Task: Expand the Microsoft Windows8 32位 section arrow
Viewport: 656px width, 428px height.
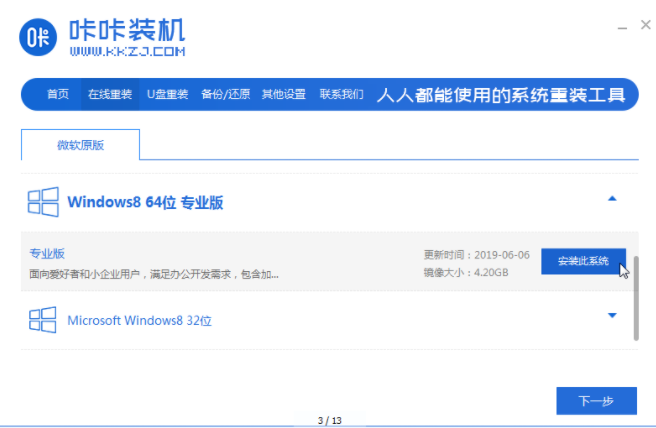Action: 612,315
